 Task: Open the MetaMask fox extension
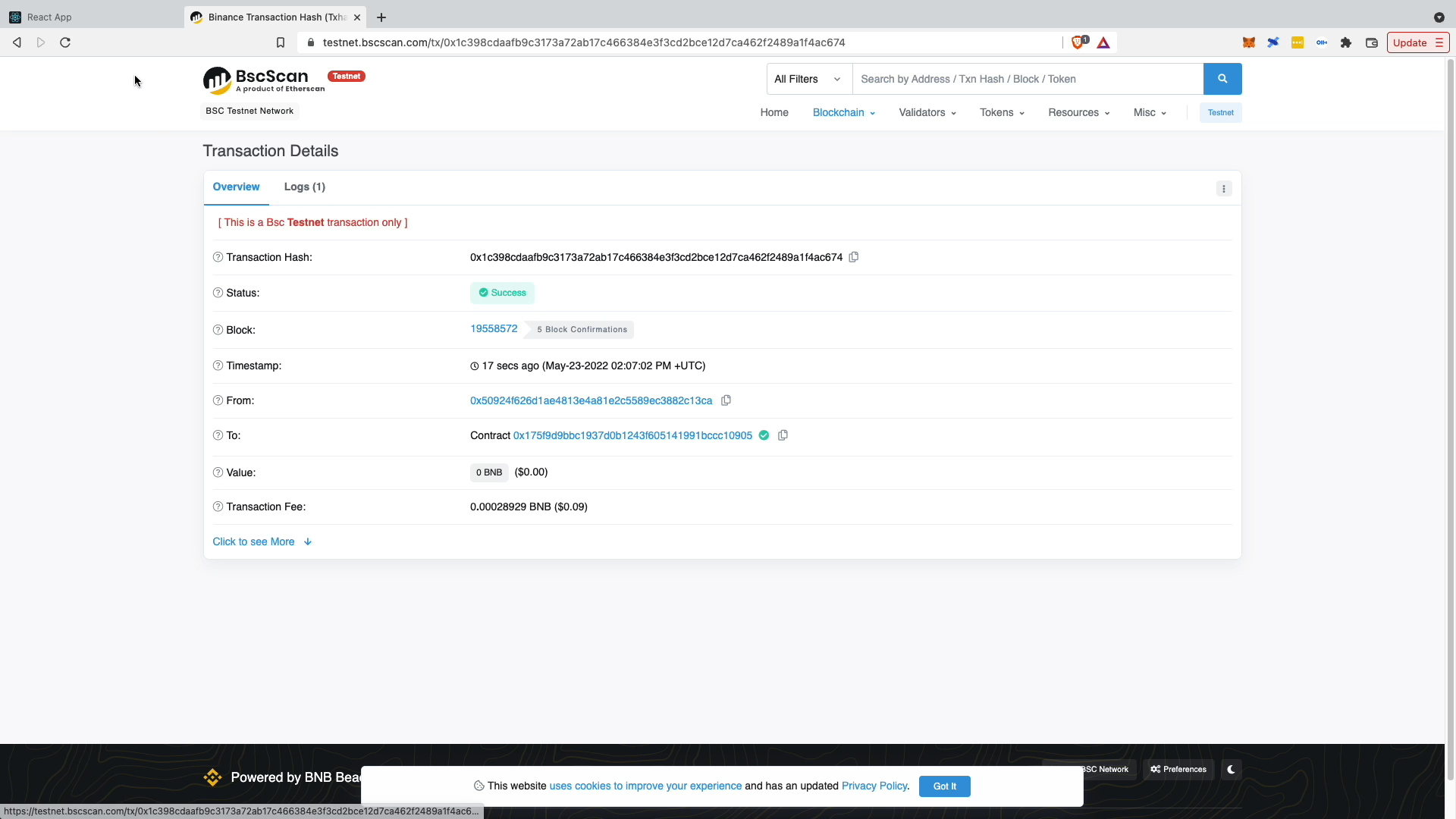point(1248,42)
